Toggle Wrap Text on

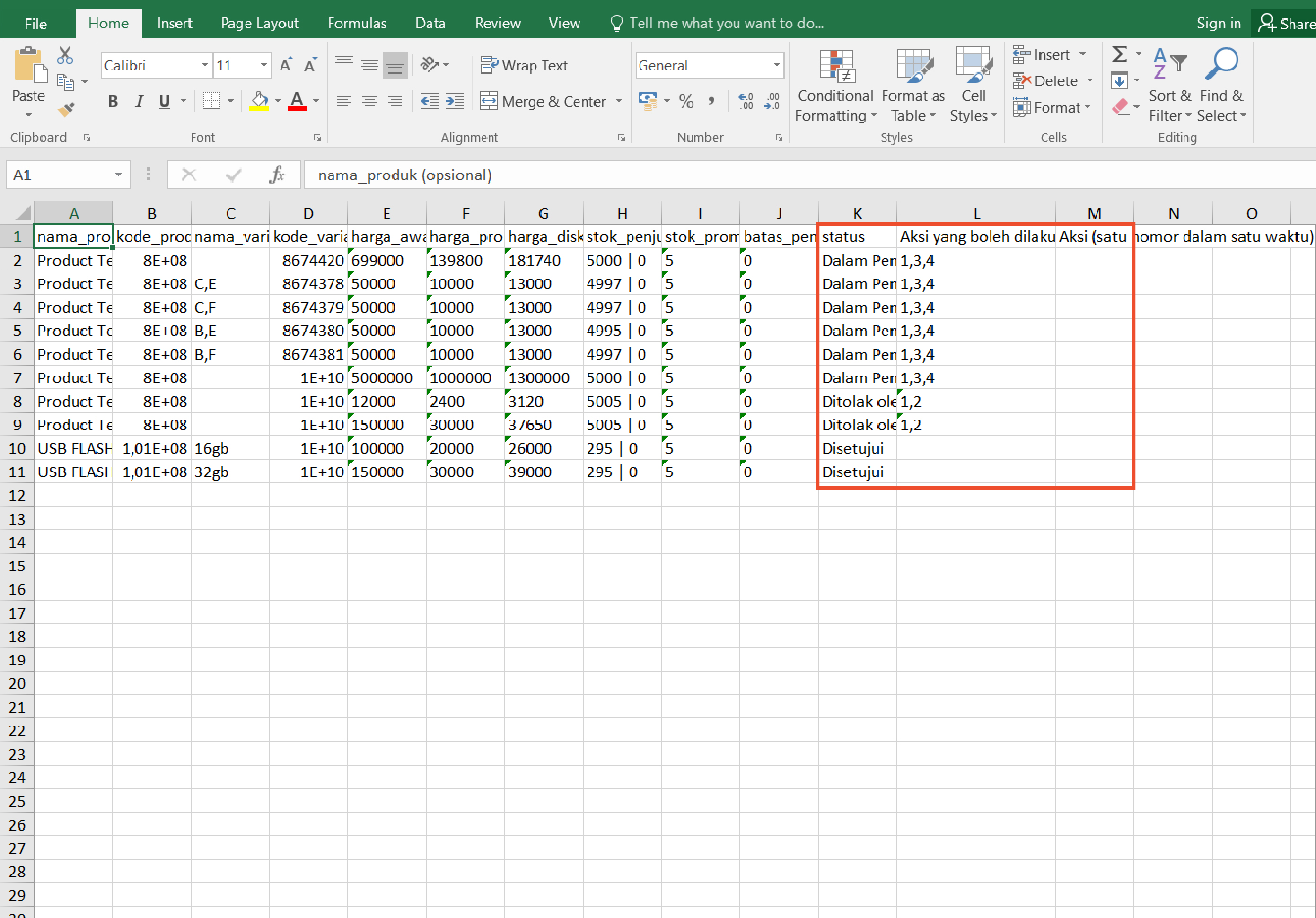(524, 65)
